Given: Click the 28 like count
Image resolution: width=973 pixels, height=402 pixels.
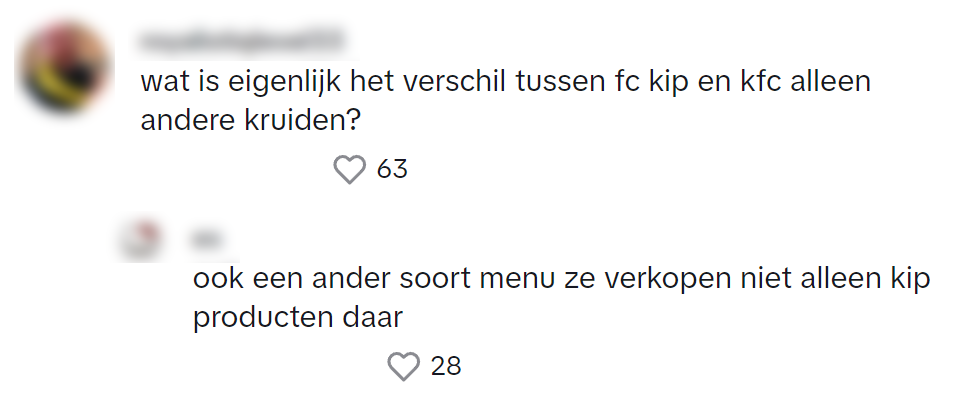Looking at the screenshot, I should [446, 367].
